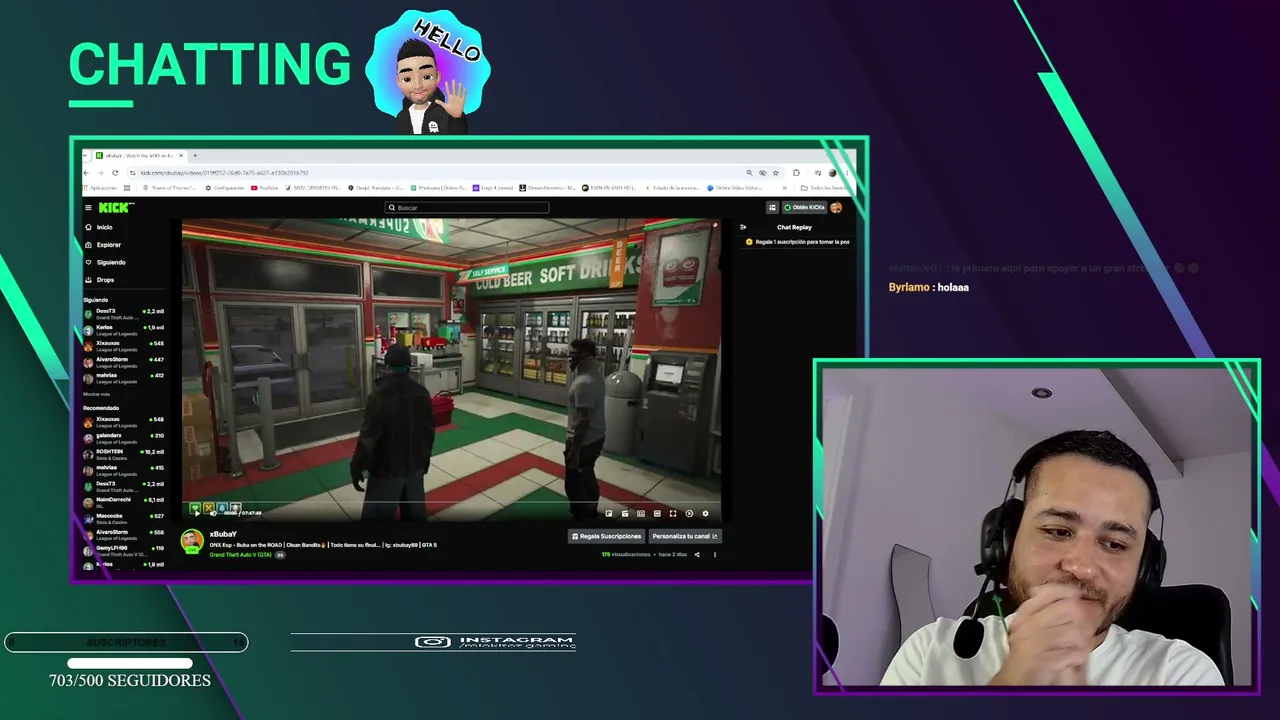Viewport: 1280px width, 720px height.
Task: Open the Chrome three-dot menu
Action: tap(846, 173)
